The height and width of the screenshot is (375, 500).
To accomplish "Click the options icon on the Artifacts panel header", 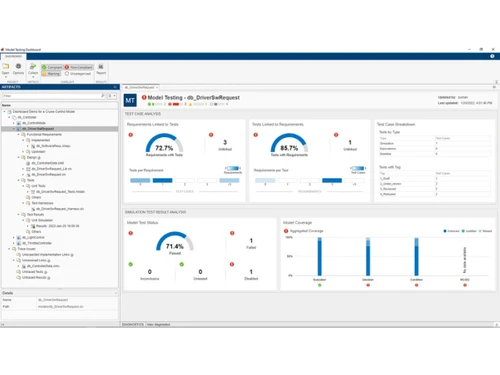I will 115,87.
